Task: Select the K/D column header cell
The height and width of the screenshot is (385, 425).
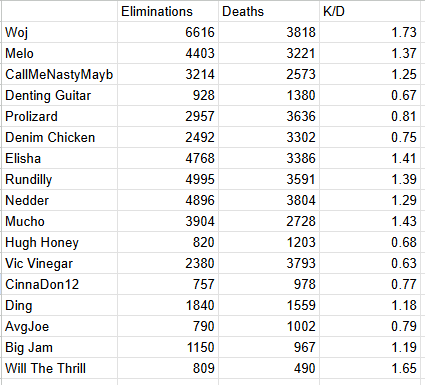Action: tap(370, 11)
